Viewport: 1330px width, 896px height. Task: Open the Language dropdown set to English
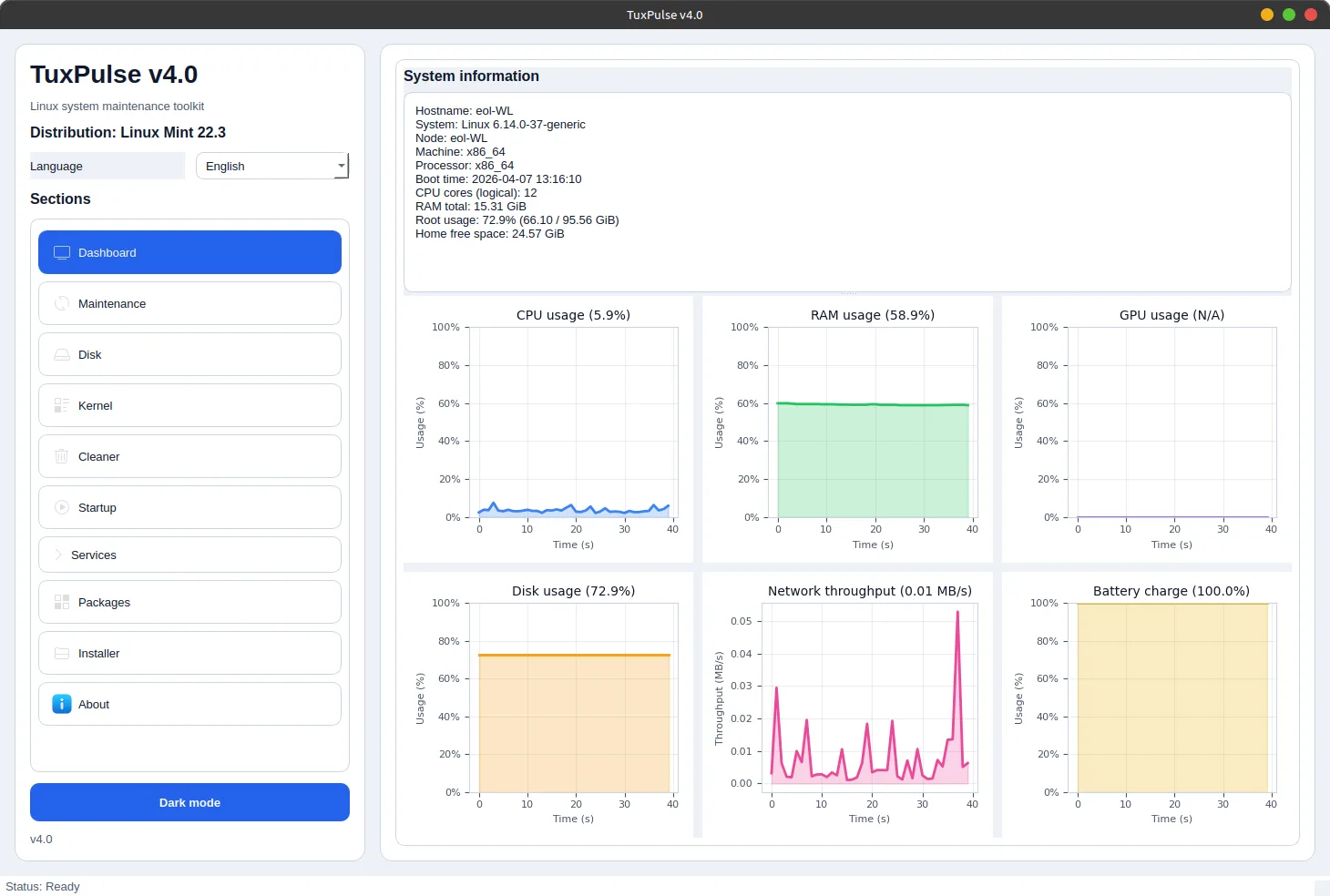click(x=264, y=166)
